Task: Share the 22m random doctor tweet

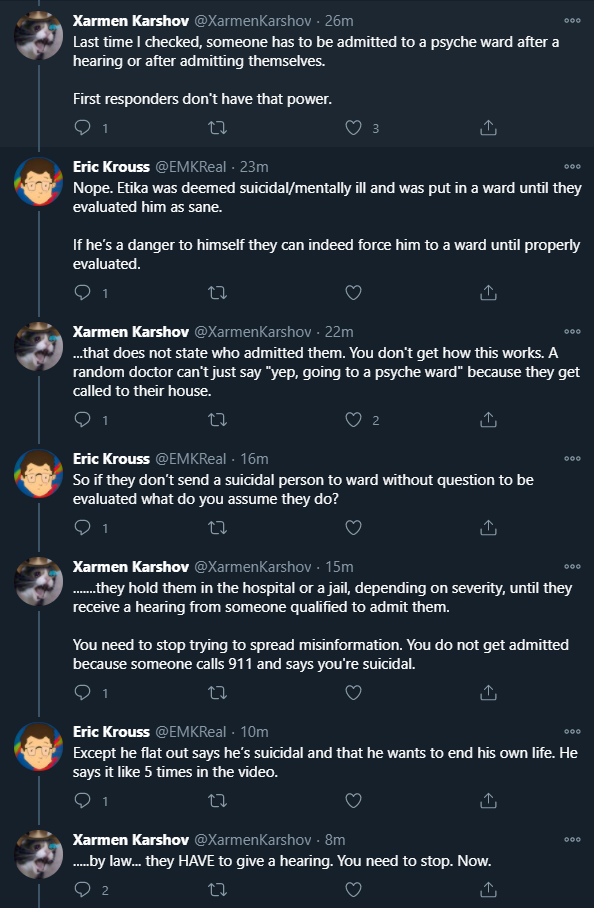Action: [x=488, y=419]
